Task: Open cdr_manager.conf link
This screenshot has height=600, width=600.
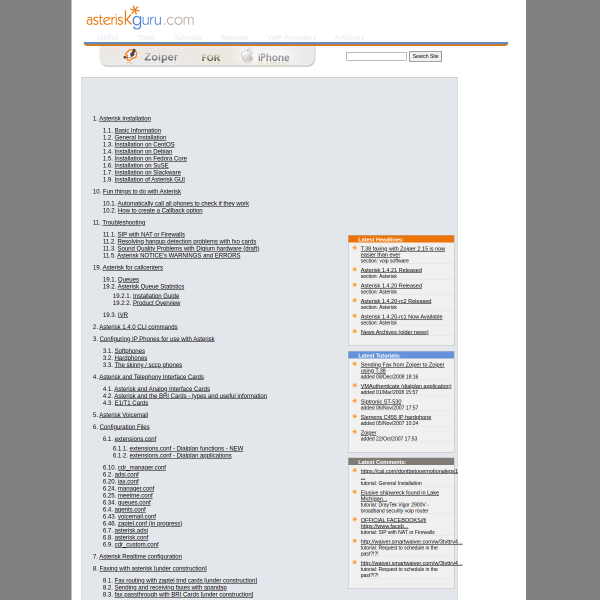Action: click(x=142, y=468)
